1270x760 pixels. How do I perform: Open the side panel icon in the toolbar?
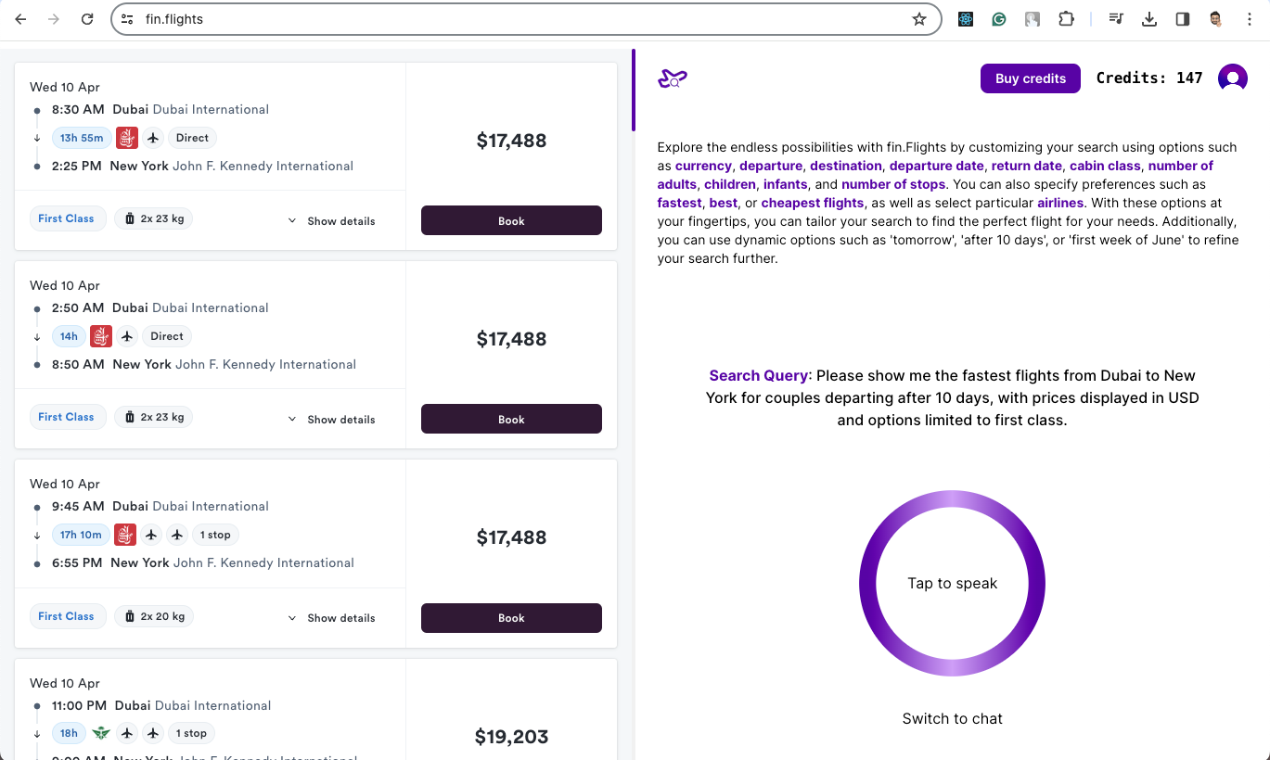point(1182,18)
